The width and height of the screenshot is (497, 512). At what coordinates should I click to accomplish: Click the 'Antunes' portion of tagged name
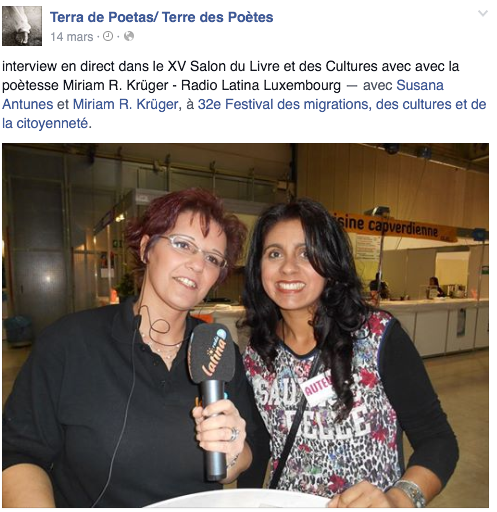pos(28,104)
